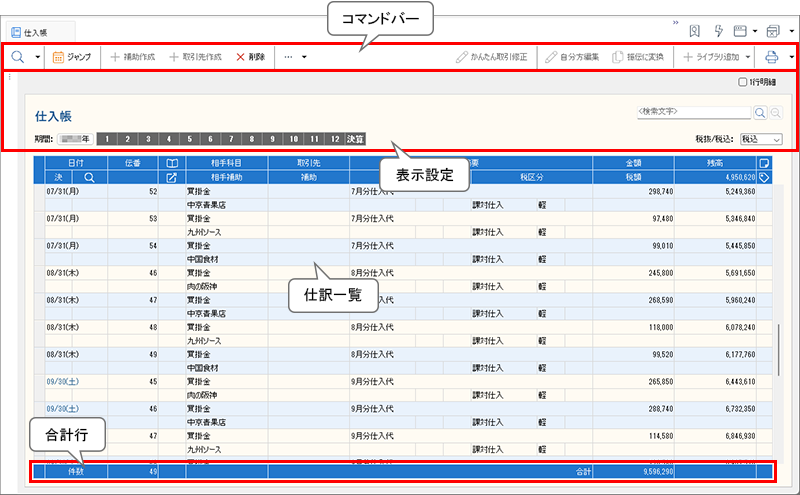Click the ジャンプ calendar button
Screen dimensions: 800x495
click(x=73, y=57)
